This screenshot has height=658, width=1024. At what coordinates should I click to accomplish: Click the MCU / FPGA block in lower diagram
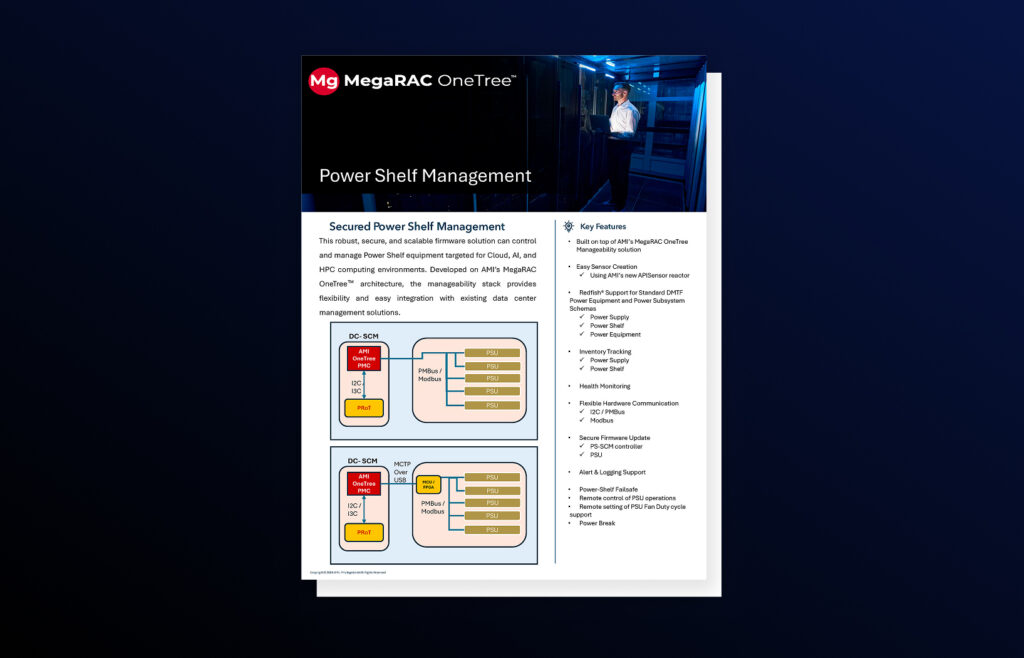pos(428,484)
